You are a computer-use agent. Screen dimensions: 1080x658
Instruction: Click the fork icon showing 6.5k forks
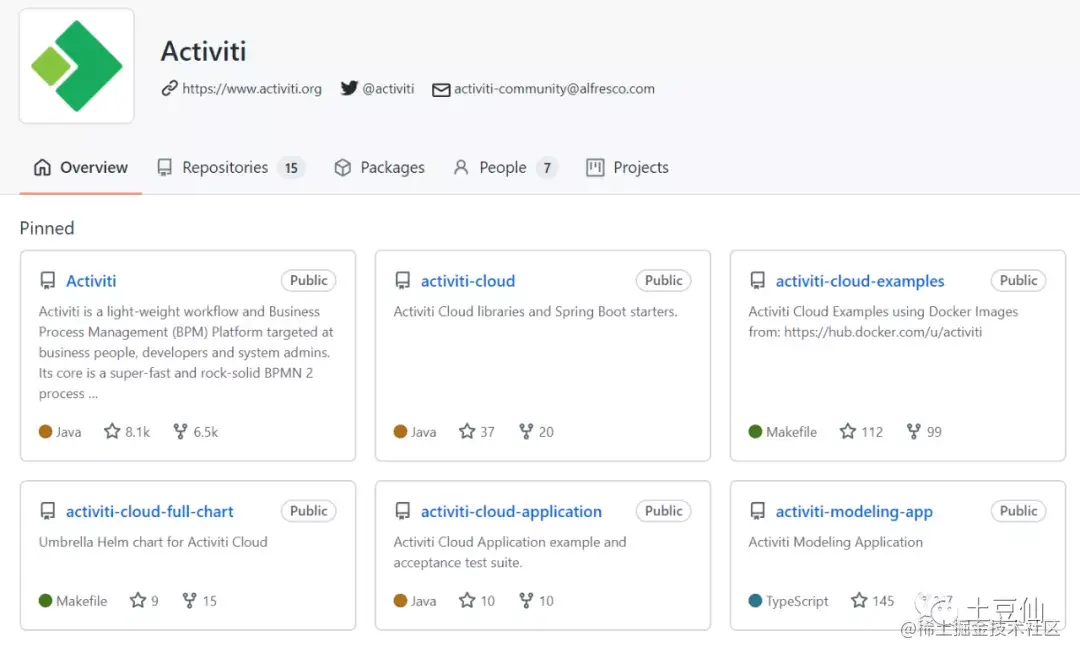coord(181,432)
